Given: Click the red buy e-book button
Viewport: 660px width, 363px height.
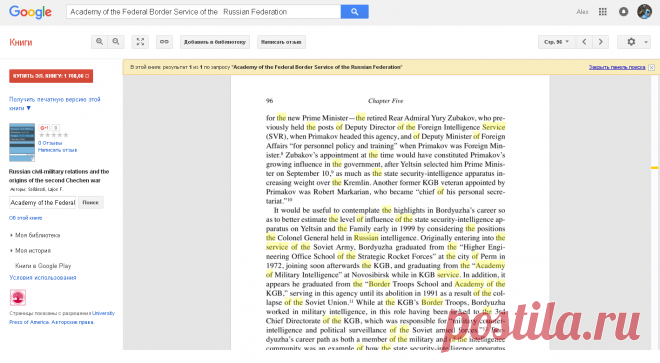Looking at the screenshot, I should click(51, 76).
